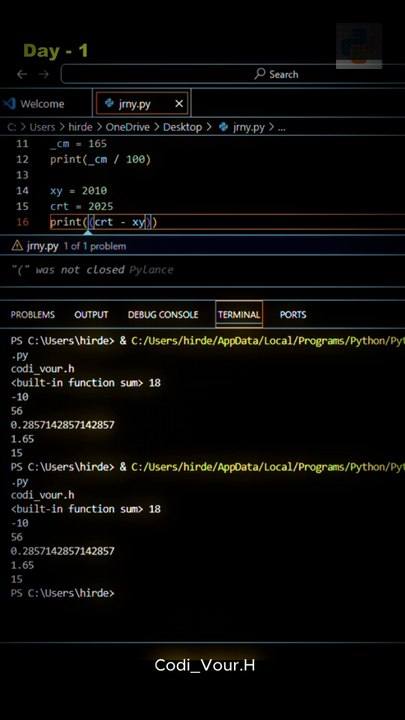The width and height of the screenshot is (405, 720).
Task: Close the jrny.py tab
Action: [179, 104]
